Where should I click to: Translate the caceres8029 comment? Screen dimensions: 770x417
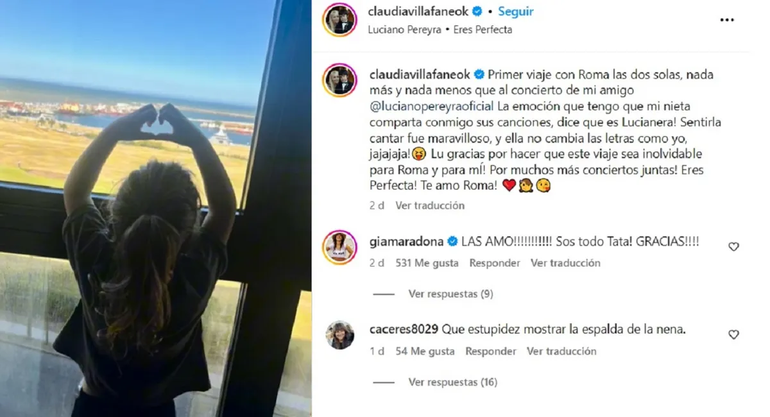(561, 351)
